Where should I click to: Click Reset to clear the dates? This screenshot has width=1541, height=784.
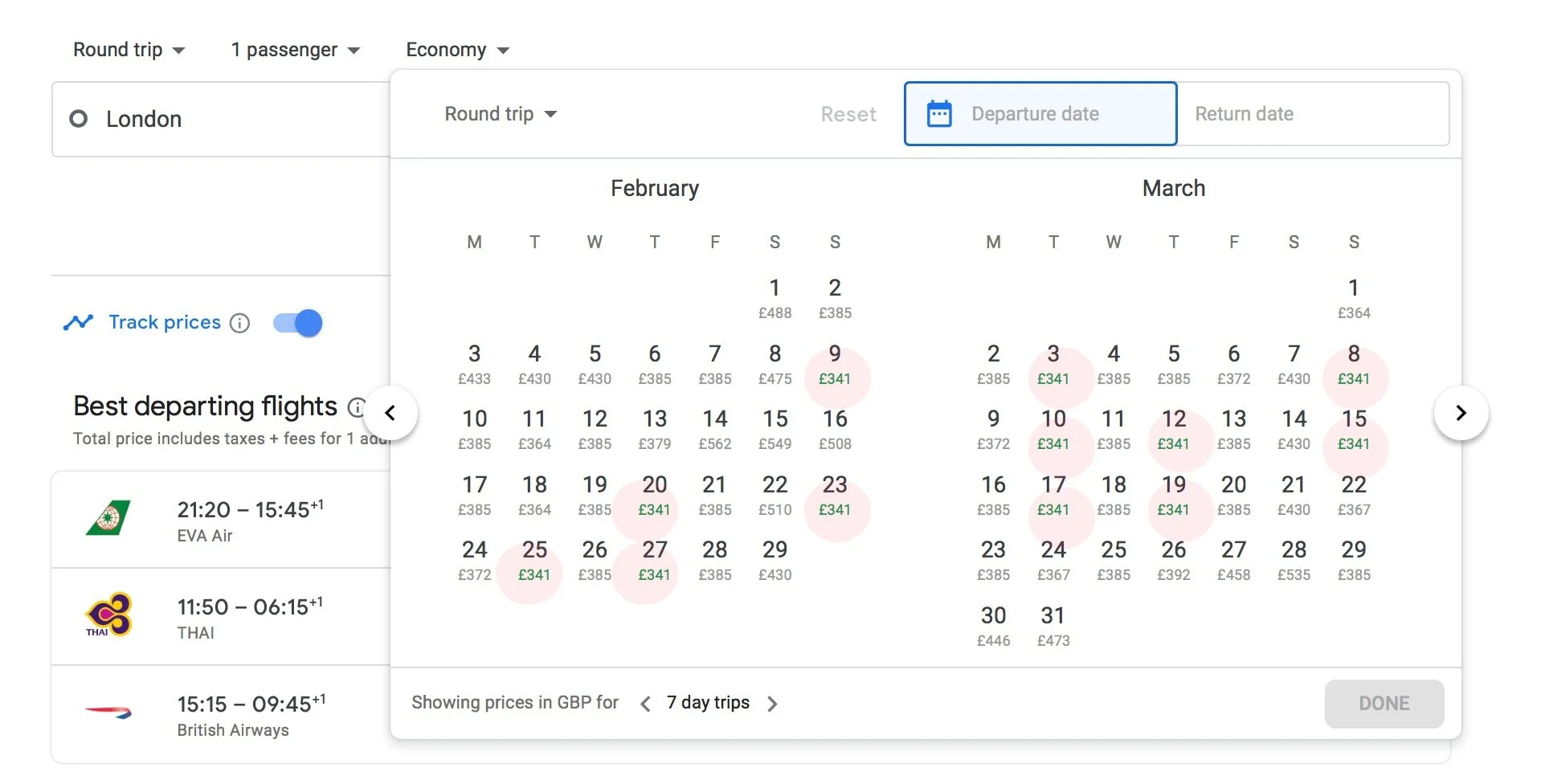[x=848, y=114]
